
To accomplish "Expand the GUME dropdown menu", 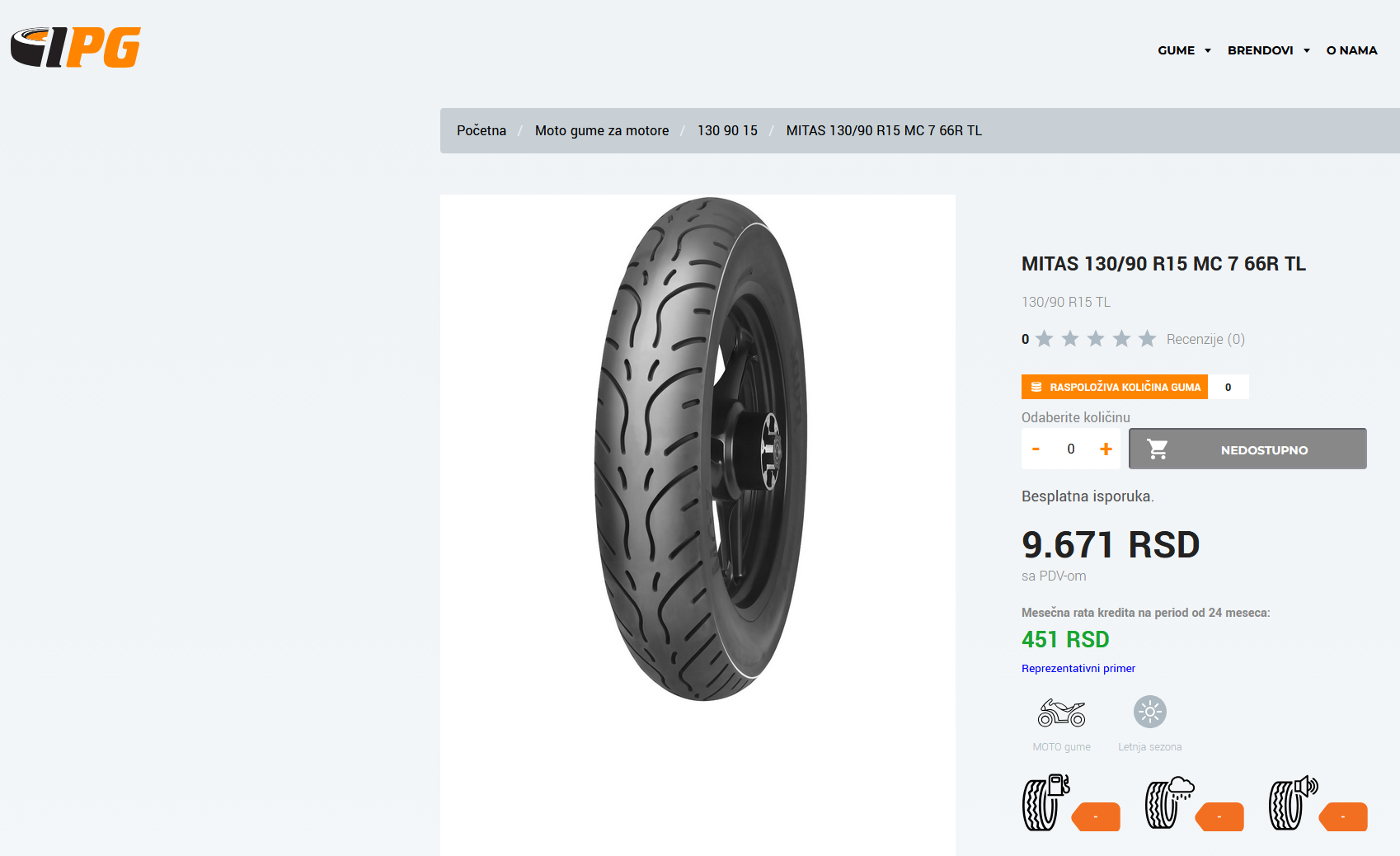I will 1184,50.
